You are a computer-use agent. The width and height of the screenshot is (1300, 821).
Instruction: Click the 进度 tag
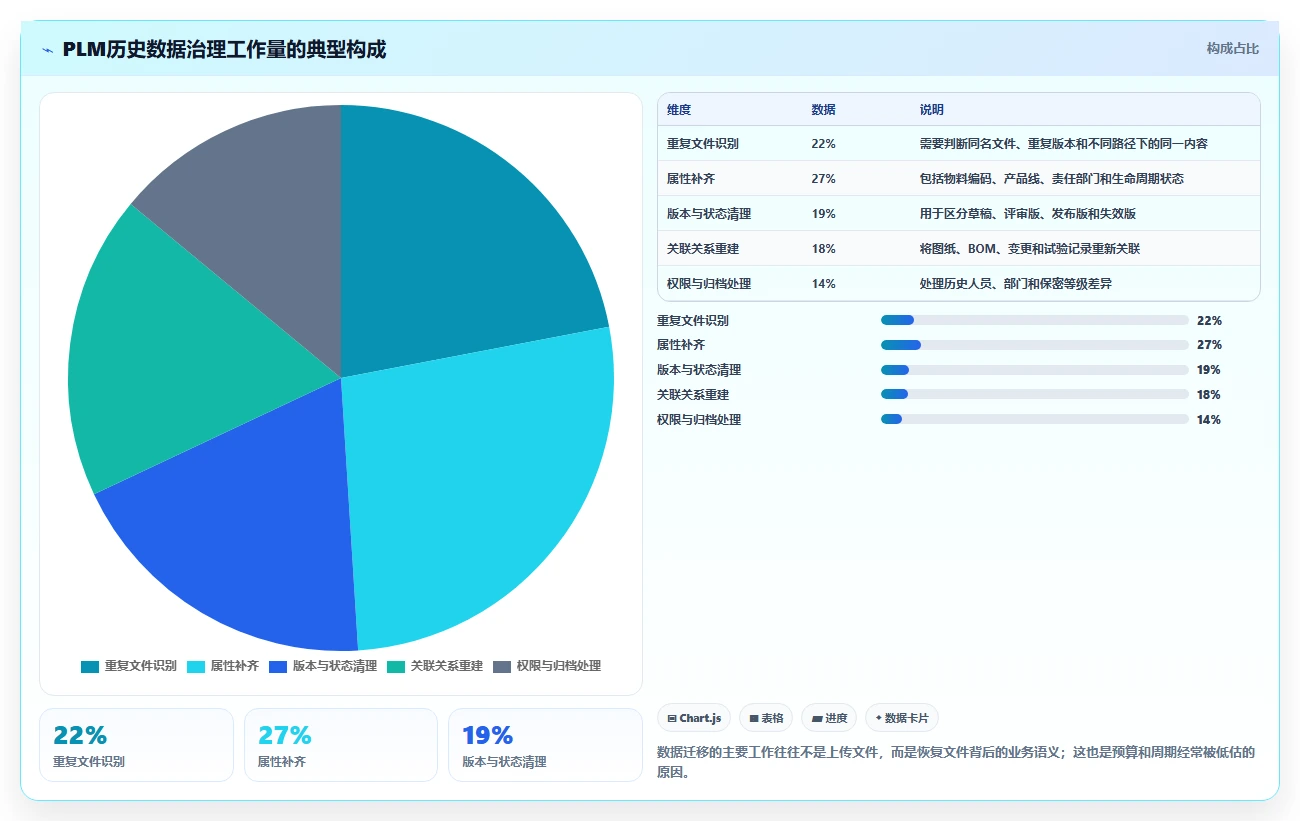[829, 718]
